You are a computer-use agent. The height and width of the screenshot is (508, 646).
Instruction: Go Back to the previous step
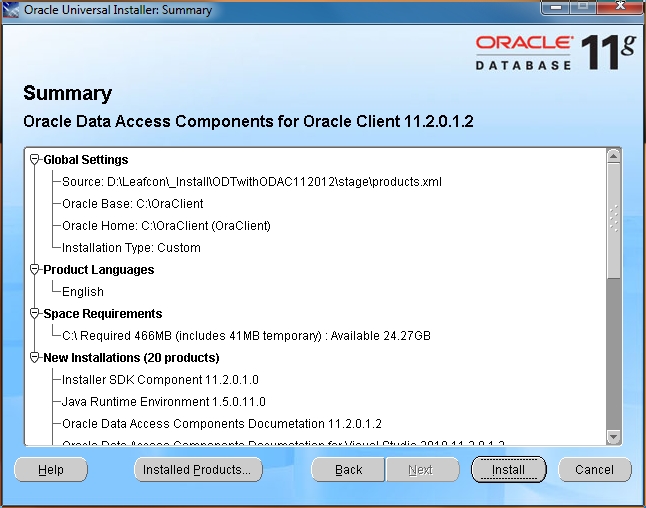click(x=348, y=469)
